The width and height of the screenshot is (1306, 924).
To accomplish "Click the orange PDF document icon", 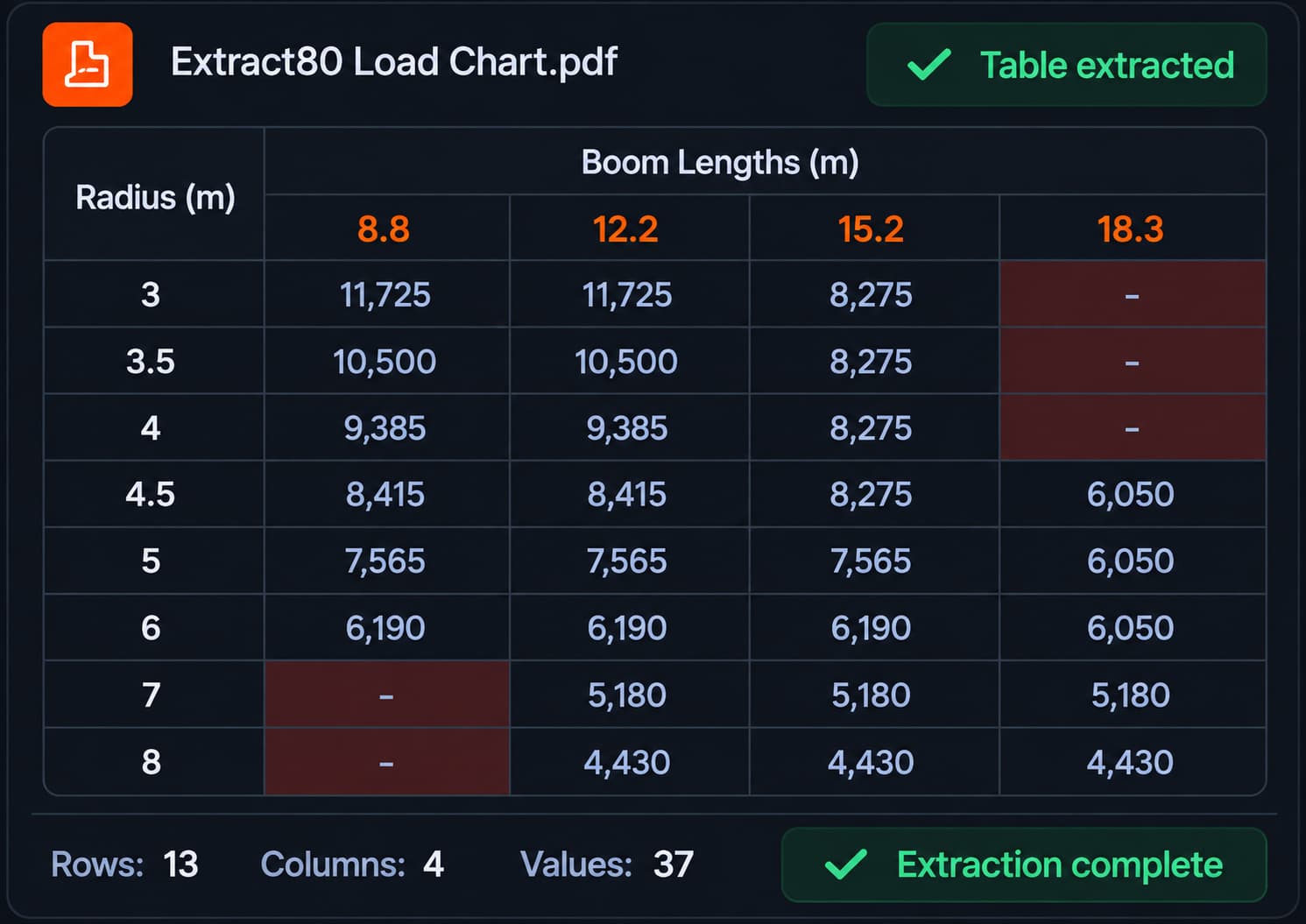I will [x=88, y=65].
